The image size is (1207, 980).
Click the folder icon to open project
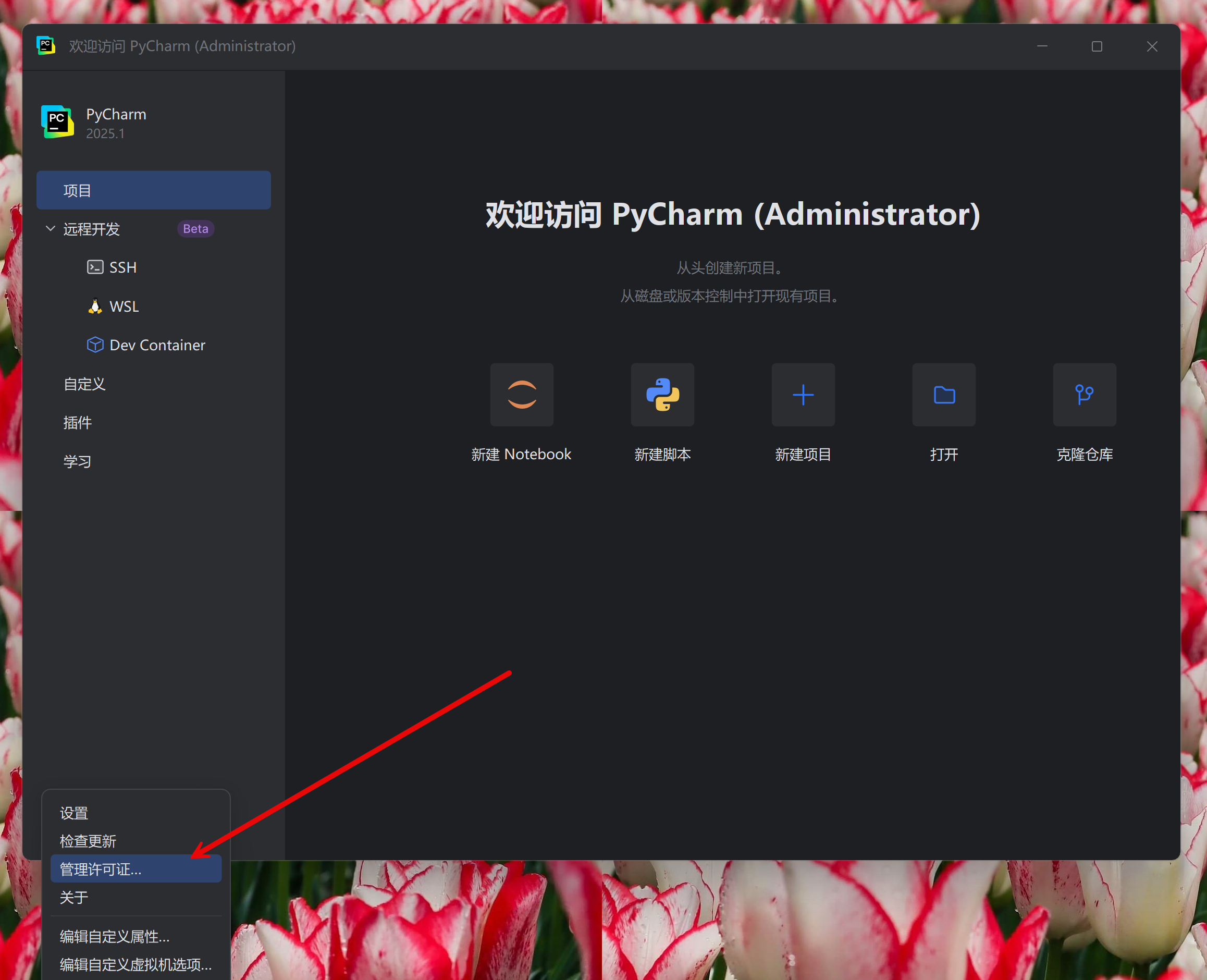click(944, 395)
